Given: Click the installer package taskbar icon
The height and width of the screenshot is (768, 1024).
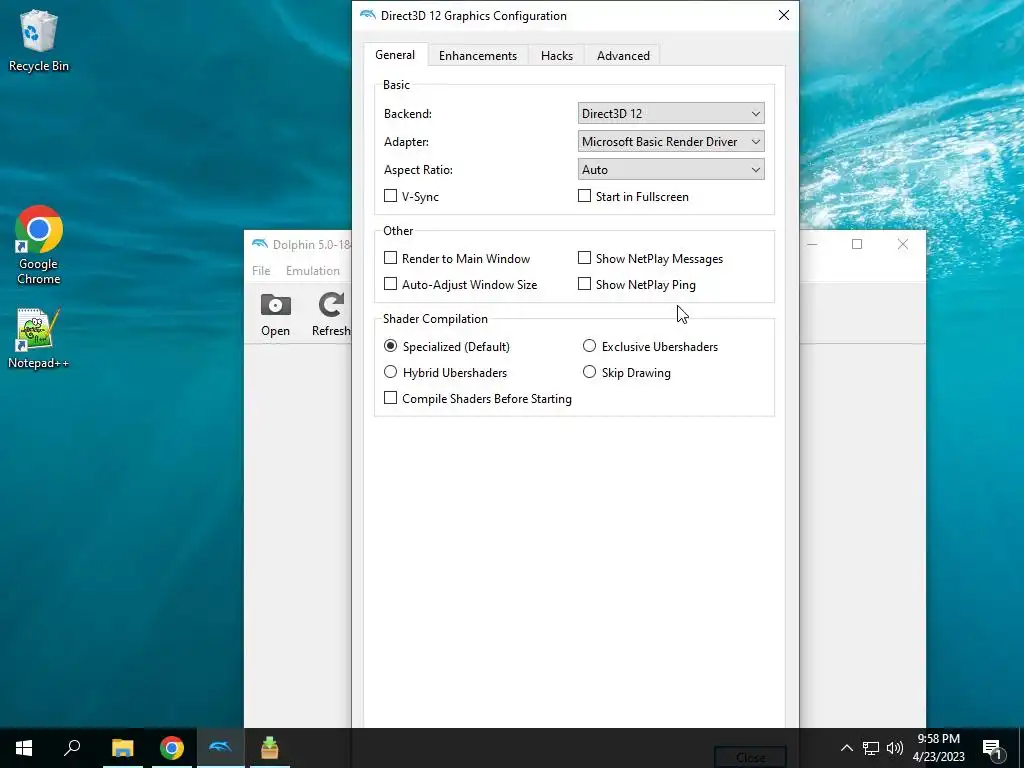Looking at the screenshot, I should 270,748.
